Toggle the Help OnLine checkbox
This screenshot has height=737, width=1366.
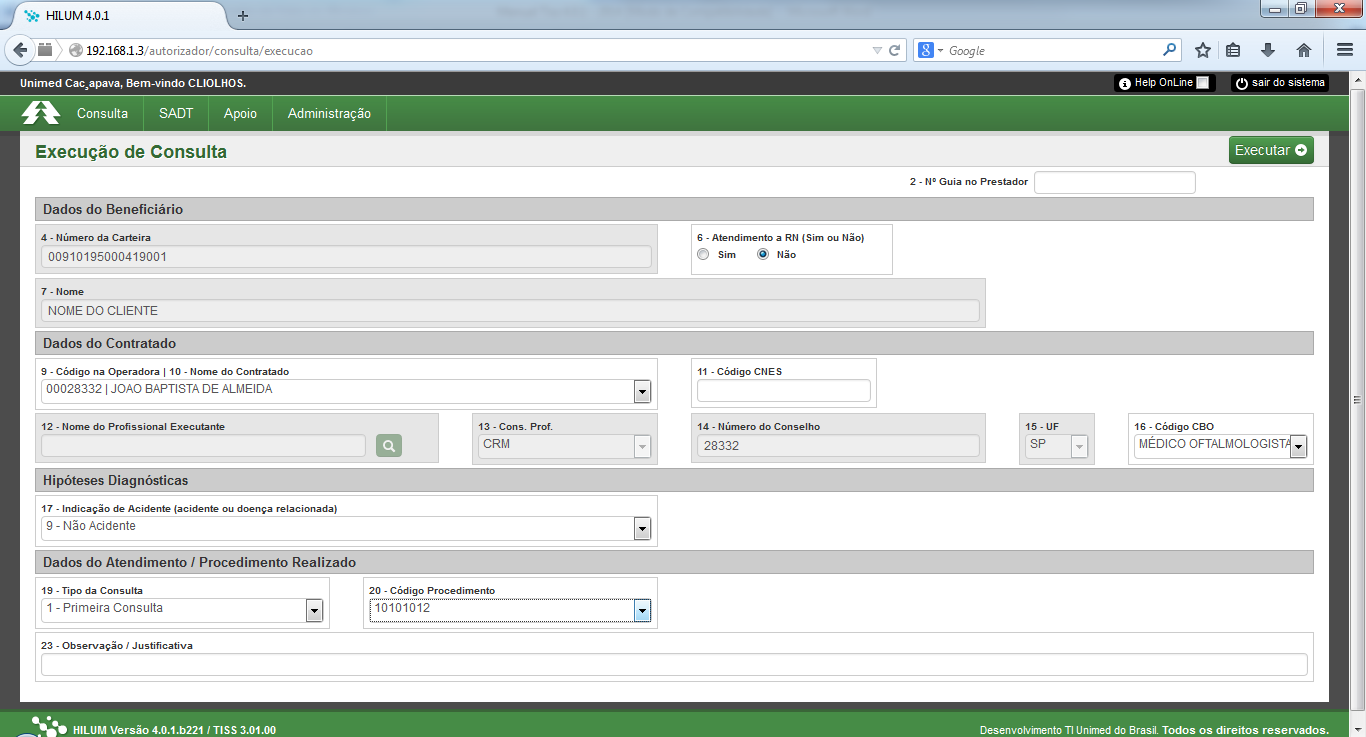coord(1203,83)
